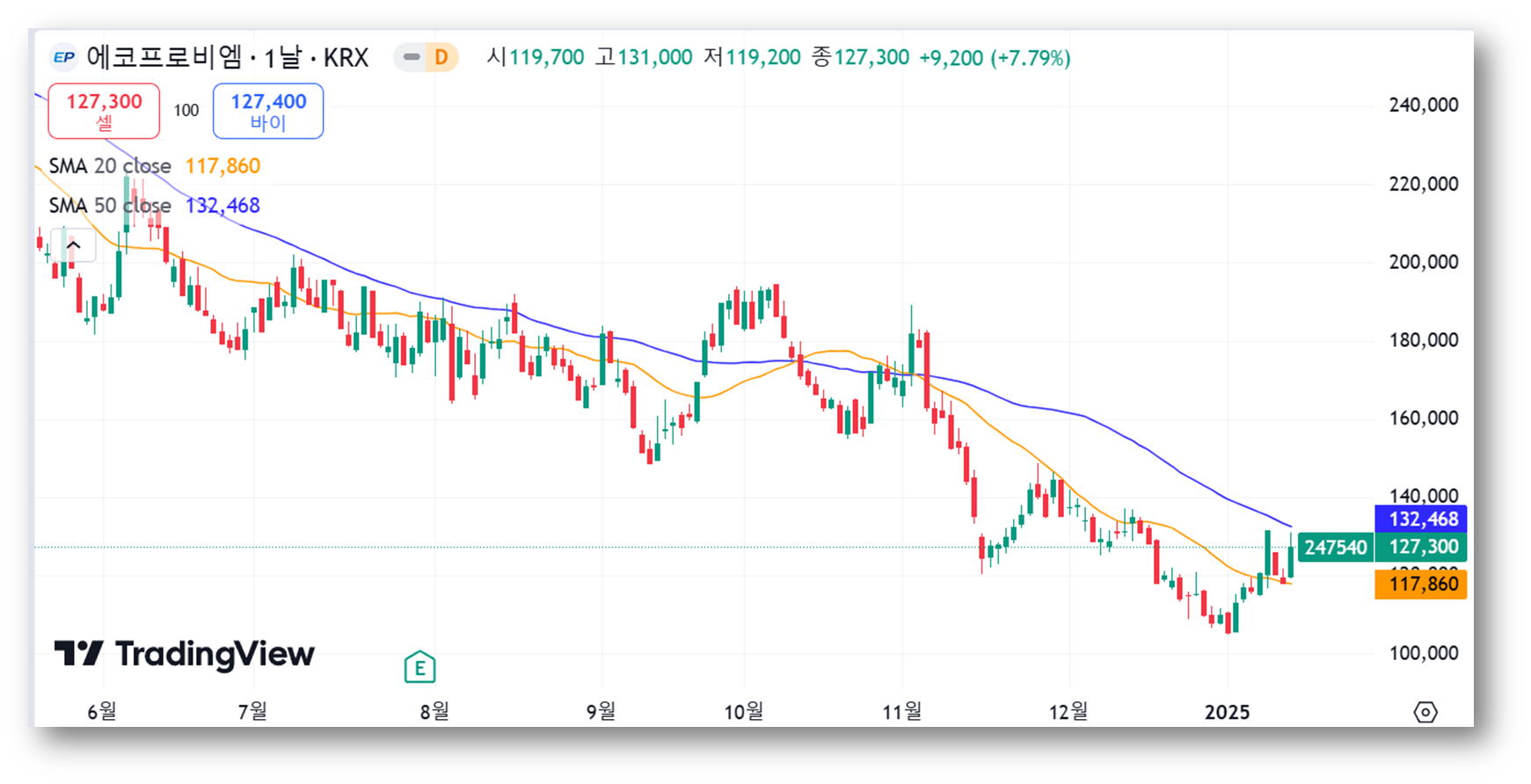Click the 6월 label on time axis
Image resolution: width=1531 pixels, height=784 pixels.
(102, 712)
